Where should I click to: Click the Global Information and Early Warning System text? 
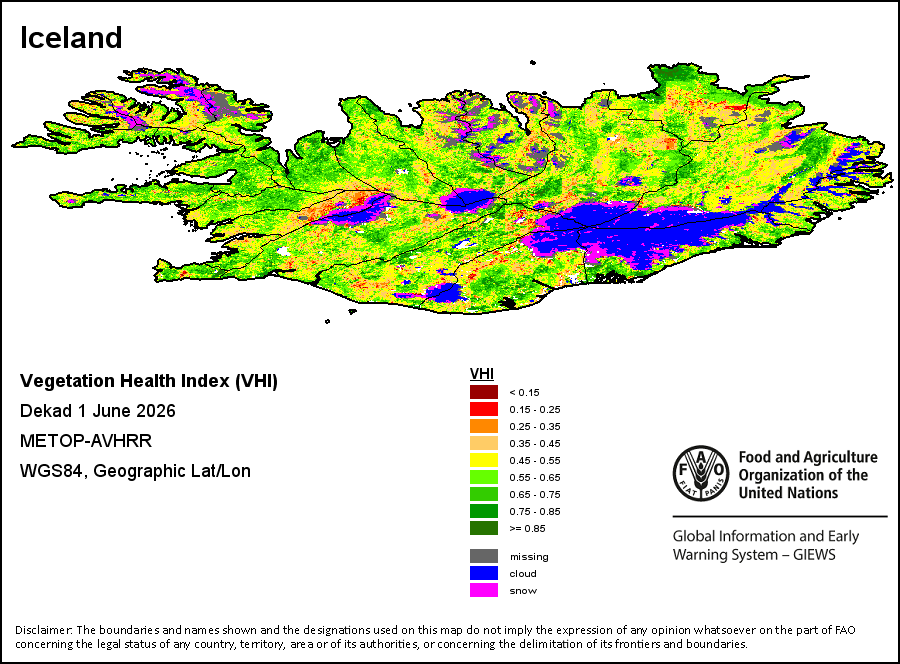pyautogui.click(x=766, y=545)
